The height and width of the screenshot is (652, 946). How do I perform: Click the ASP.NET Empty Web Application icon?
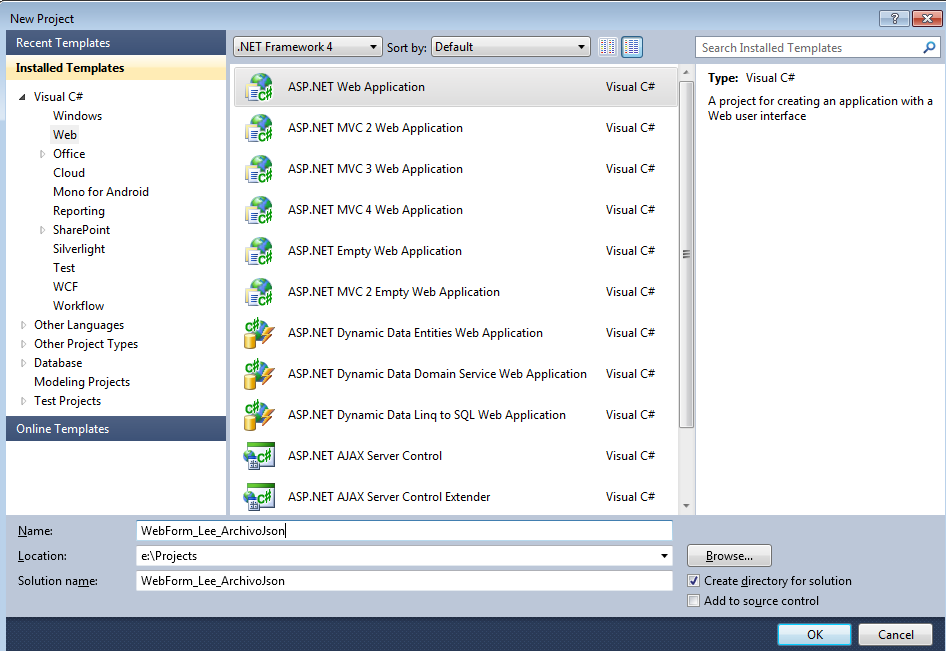pyautogui.click(x=259, y=251)
